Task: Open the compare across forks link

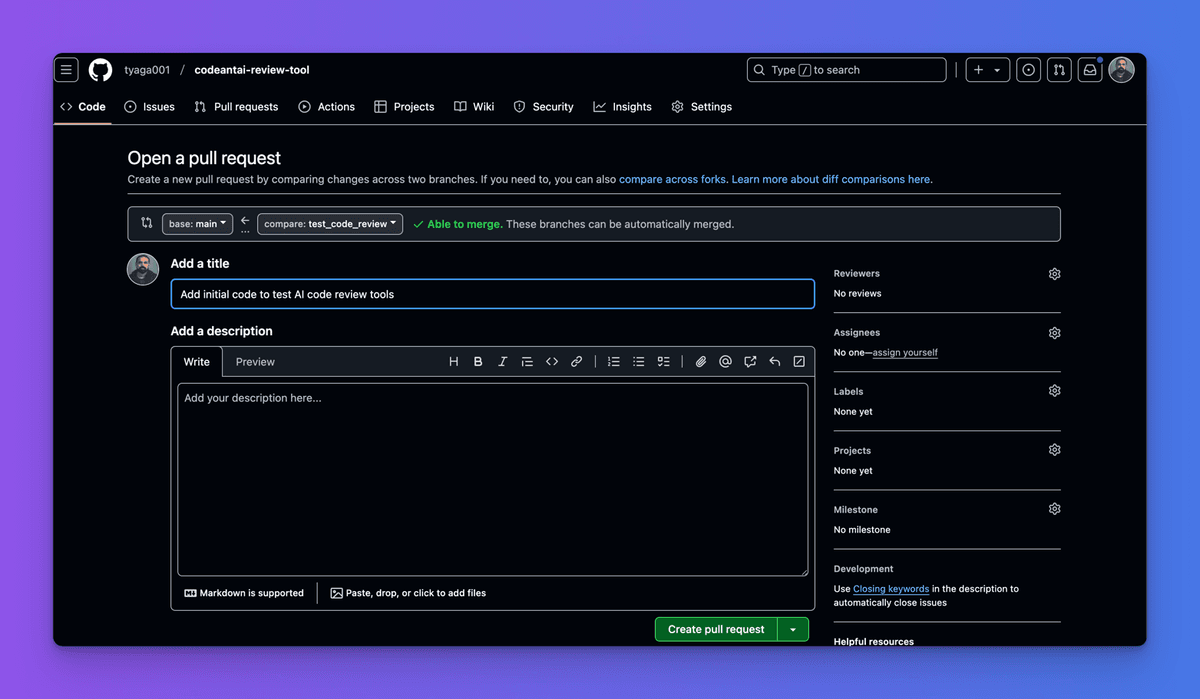Action: point(672,179)
